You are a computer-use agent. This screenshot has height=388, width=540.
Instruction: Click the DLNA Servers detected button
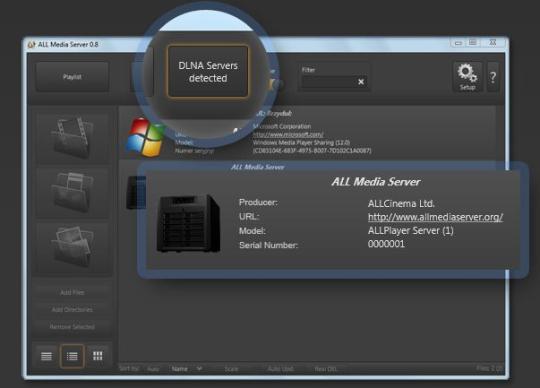tap(208, 72)
